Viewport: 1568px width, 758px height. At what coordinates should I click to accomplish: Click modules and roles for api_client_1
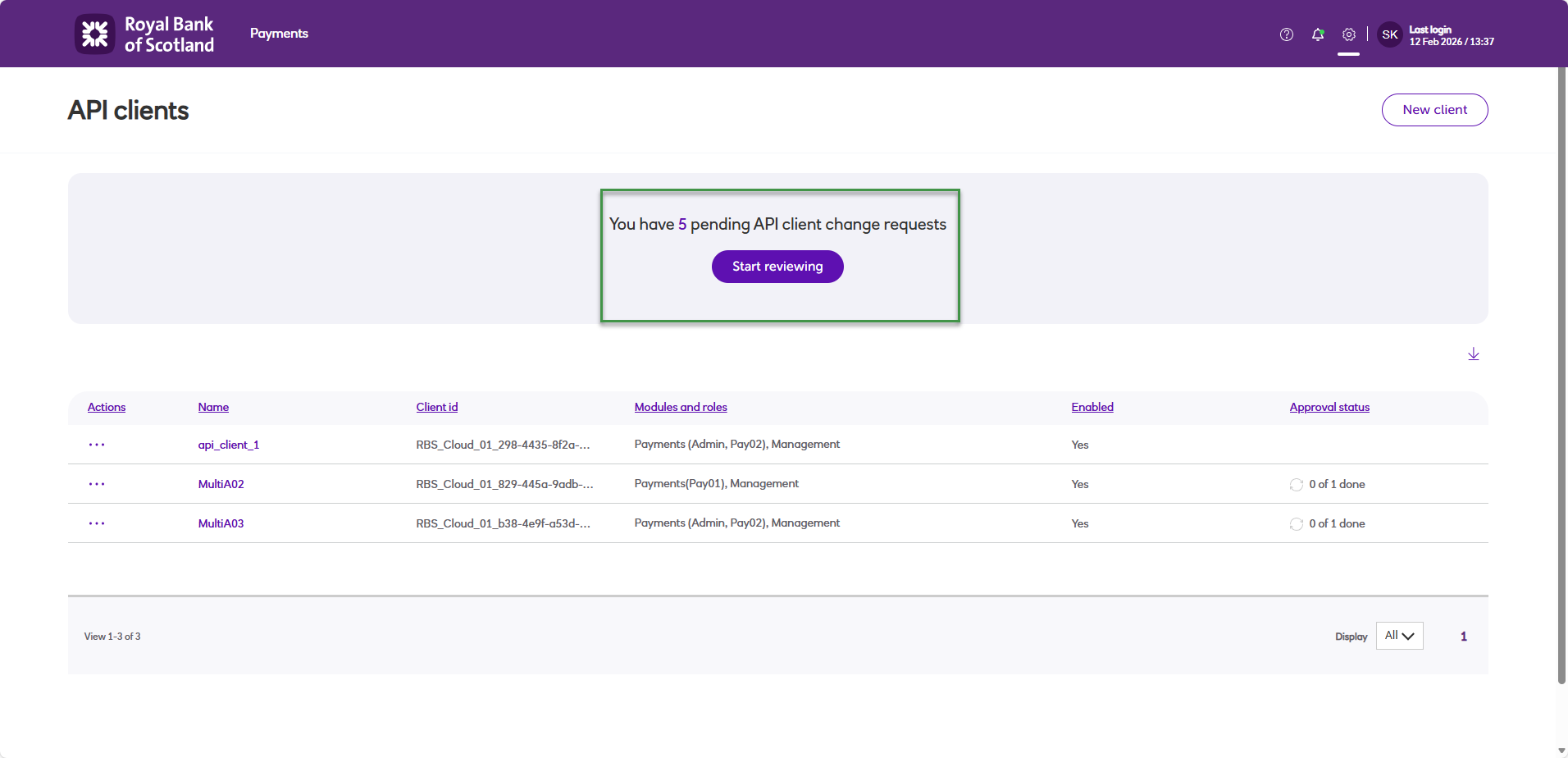737,445
